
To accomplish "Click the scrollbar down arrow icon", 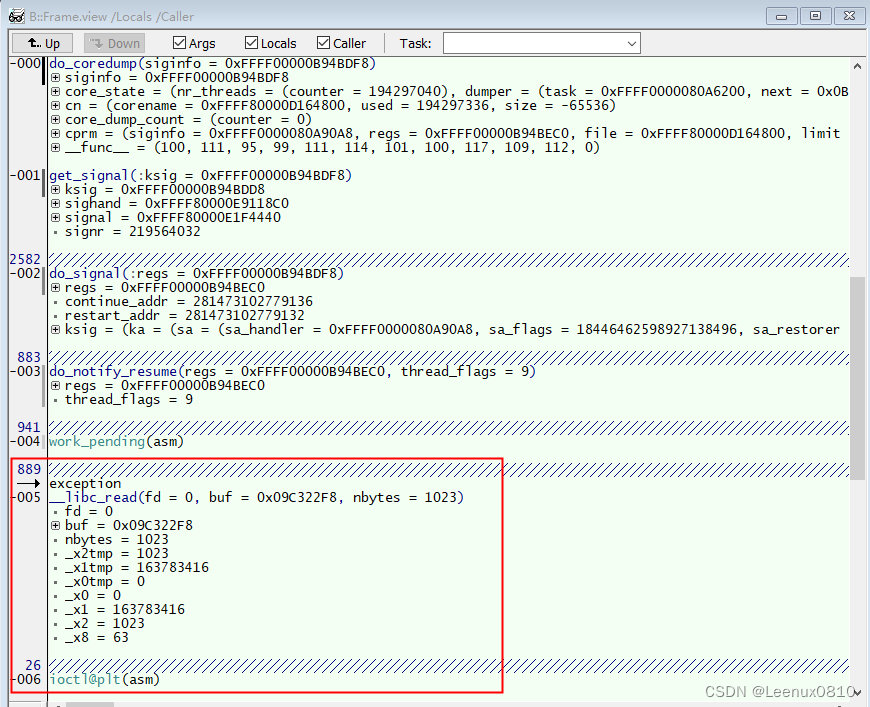I will coord(857,692).
